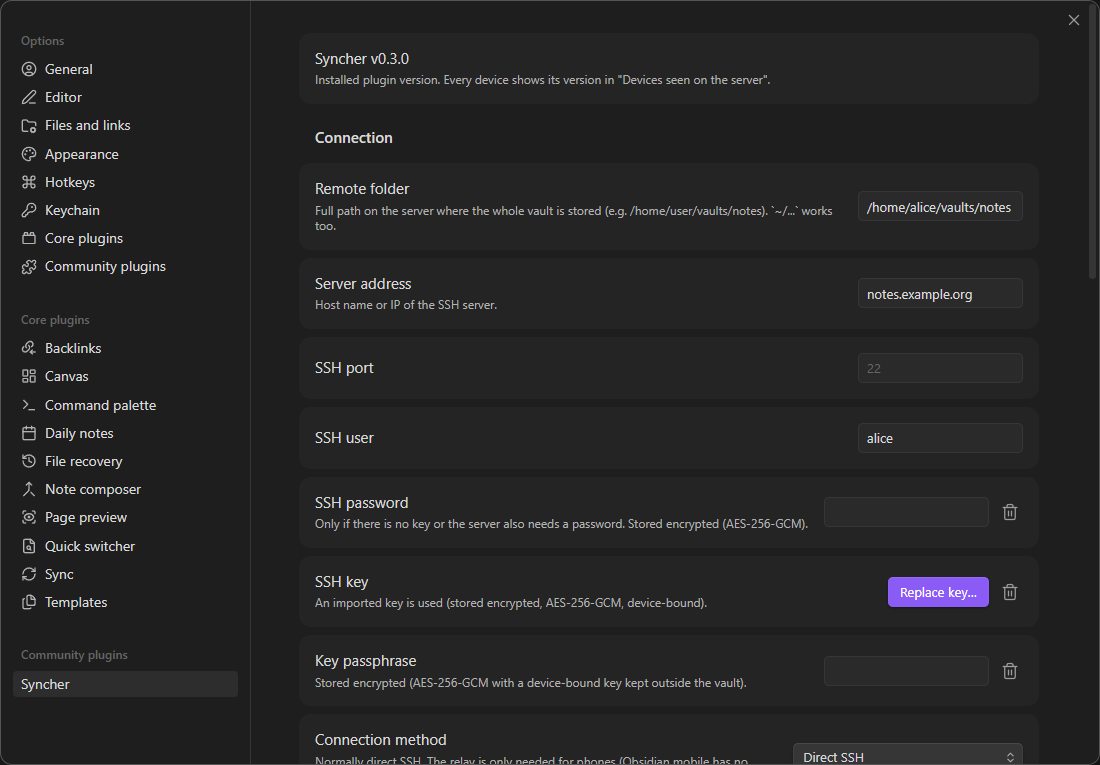Click the Connection section heading
Image resolution: width=1100 pixels, height=765 pixels.
pos(354,138)
